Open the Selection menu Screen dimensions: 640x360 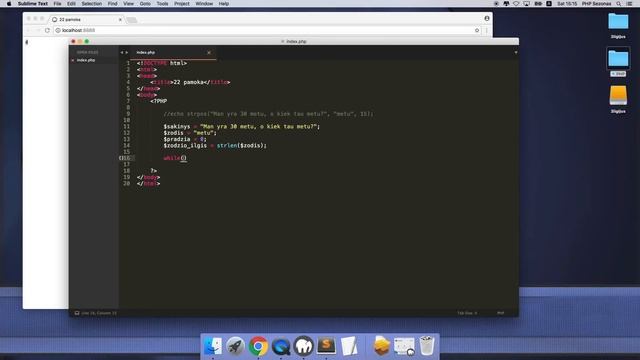91,4
